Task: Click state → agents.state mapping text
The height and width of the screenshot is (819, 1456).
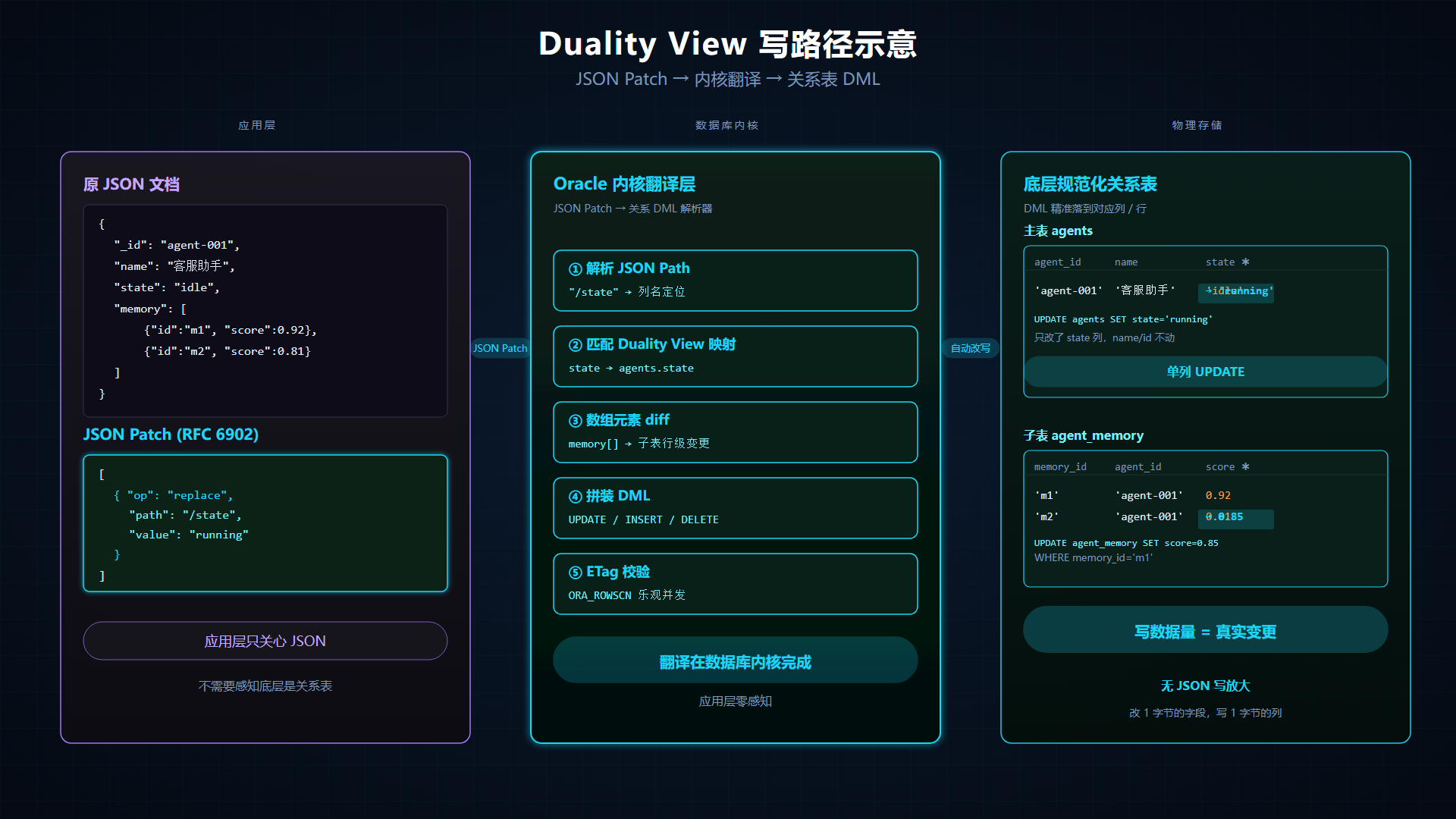Action: 631,368
